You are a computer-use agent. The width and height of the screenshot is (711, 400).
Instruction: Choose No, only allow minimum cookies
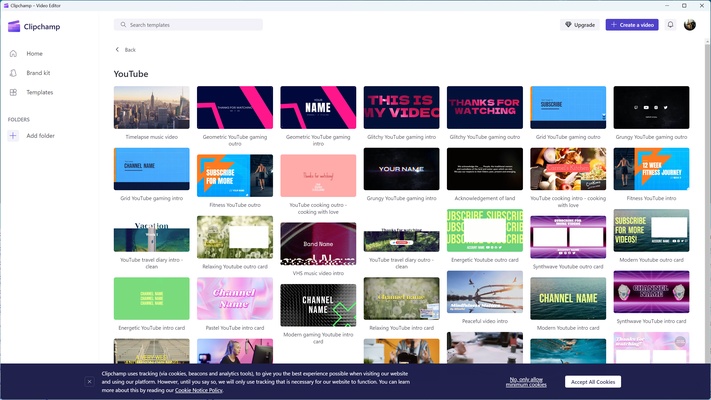(x=526, y=382)
